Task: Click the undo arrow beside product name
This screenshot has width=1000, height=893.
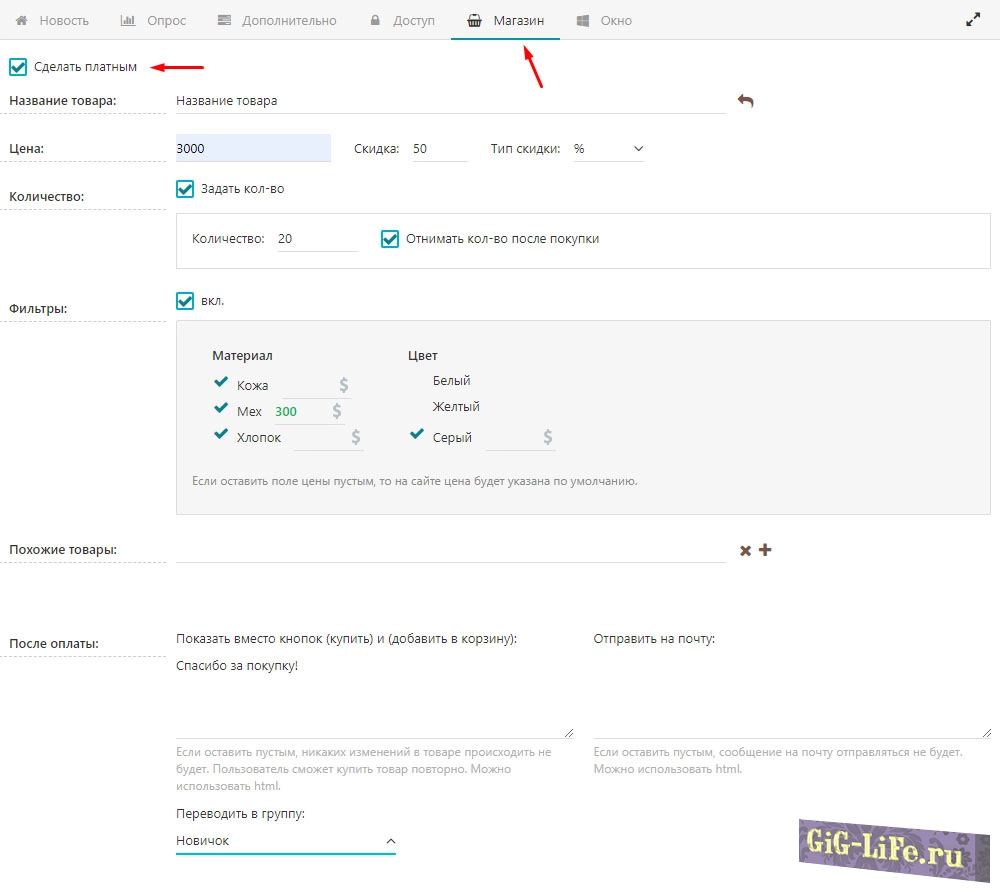Action: point(745,101)
